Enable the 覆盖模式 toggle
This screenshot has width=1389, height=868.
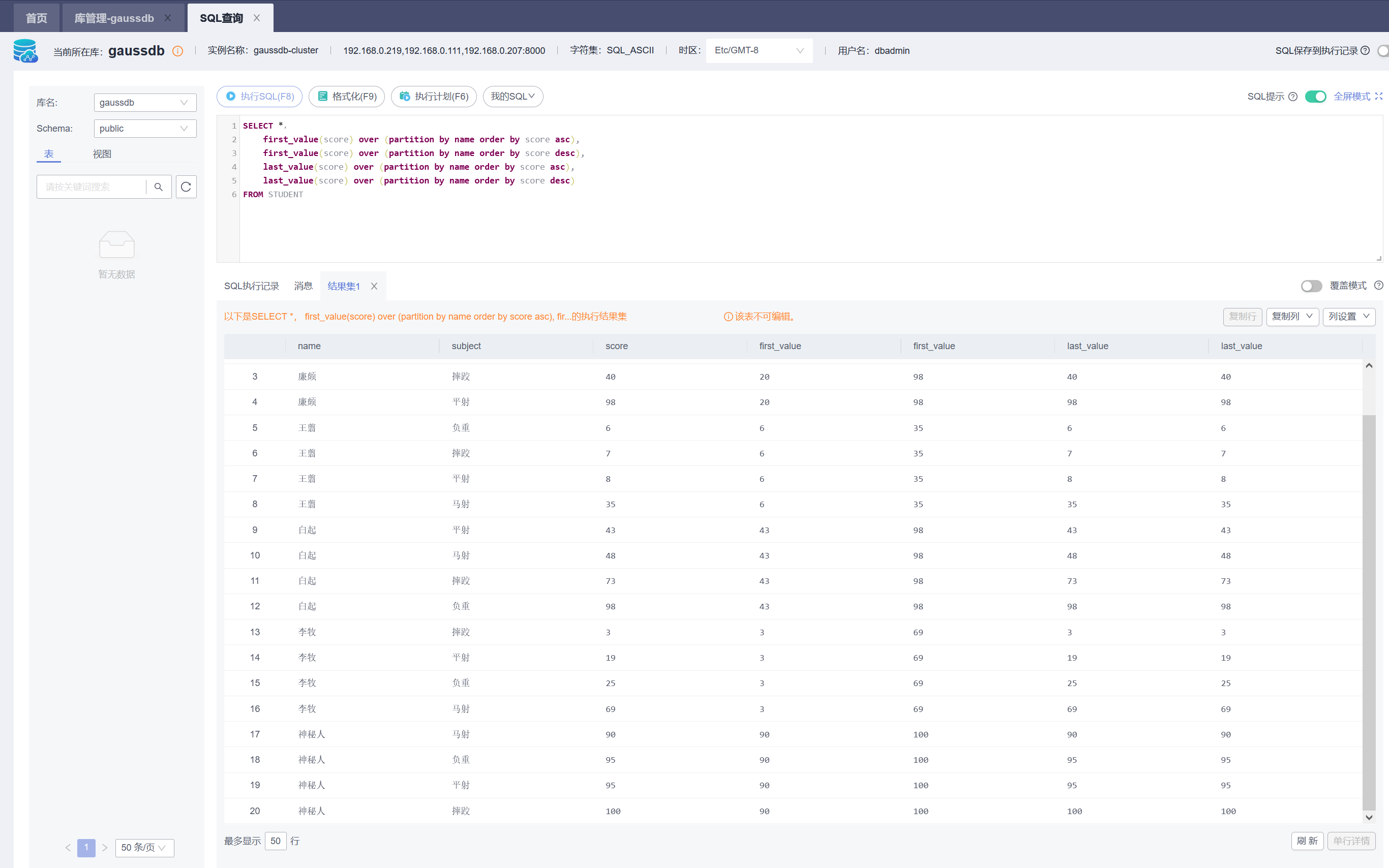coord(1311,286)
